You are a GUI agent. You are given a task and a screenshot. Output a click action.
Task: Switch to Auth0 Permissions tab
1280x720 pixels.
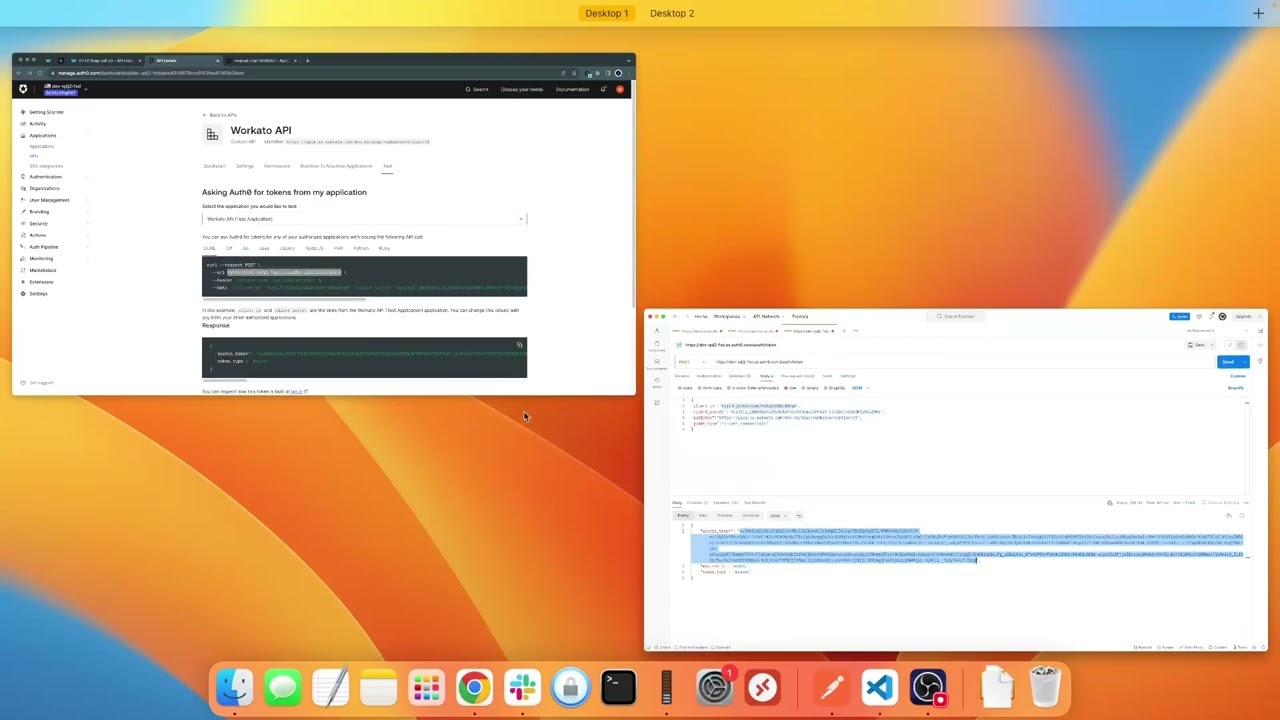[x=277, y=166]
